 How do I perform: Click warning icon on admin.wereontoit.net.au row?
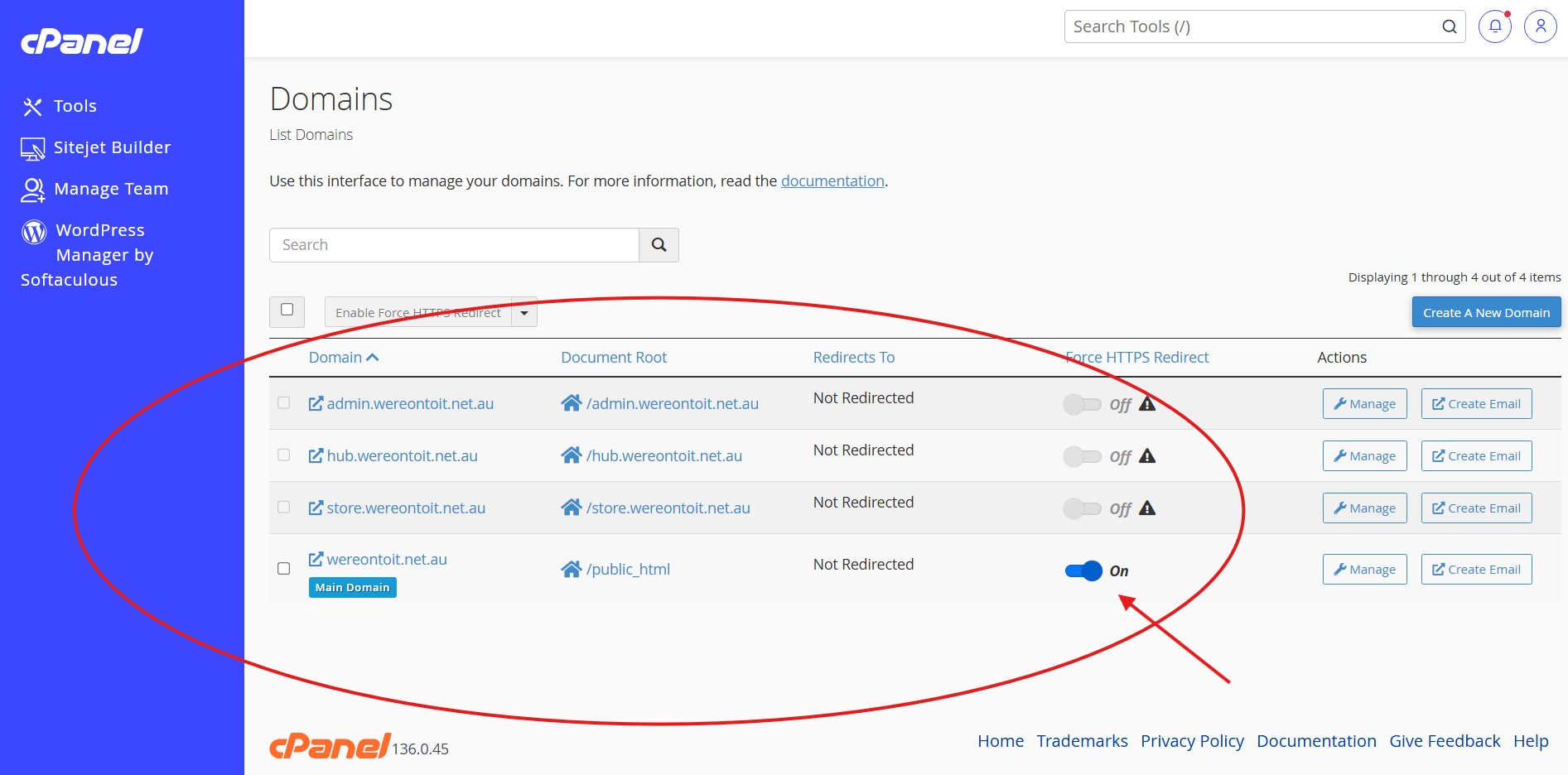point(1147,403)
